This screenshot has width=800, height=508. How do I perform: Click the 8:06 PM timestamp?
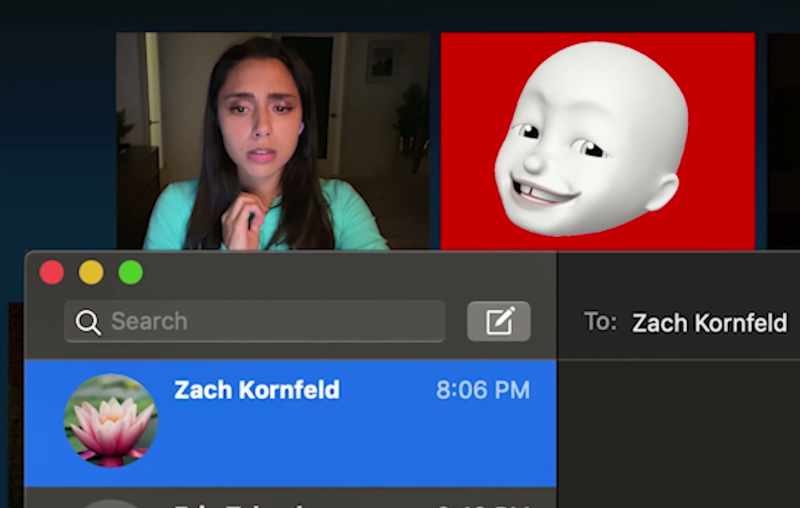pyautogui.click(x=483, y=390)
